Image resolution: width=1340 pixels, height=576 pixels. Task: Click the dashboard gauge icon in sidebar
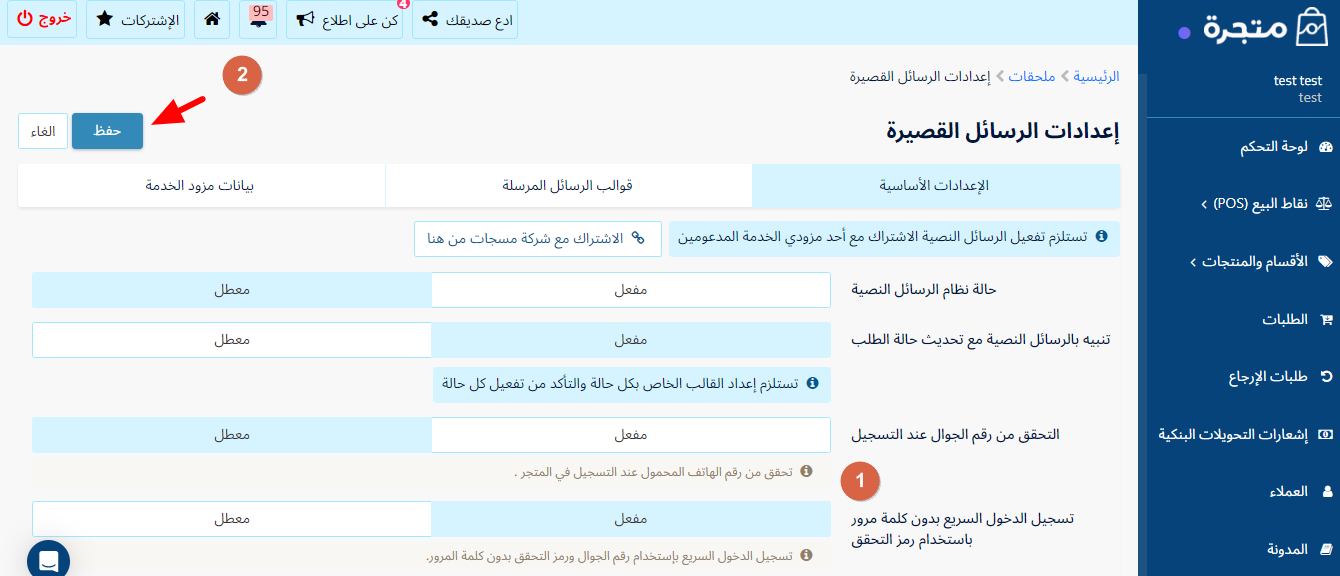click(x=1326, y=147)
